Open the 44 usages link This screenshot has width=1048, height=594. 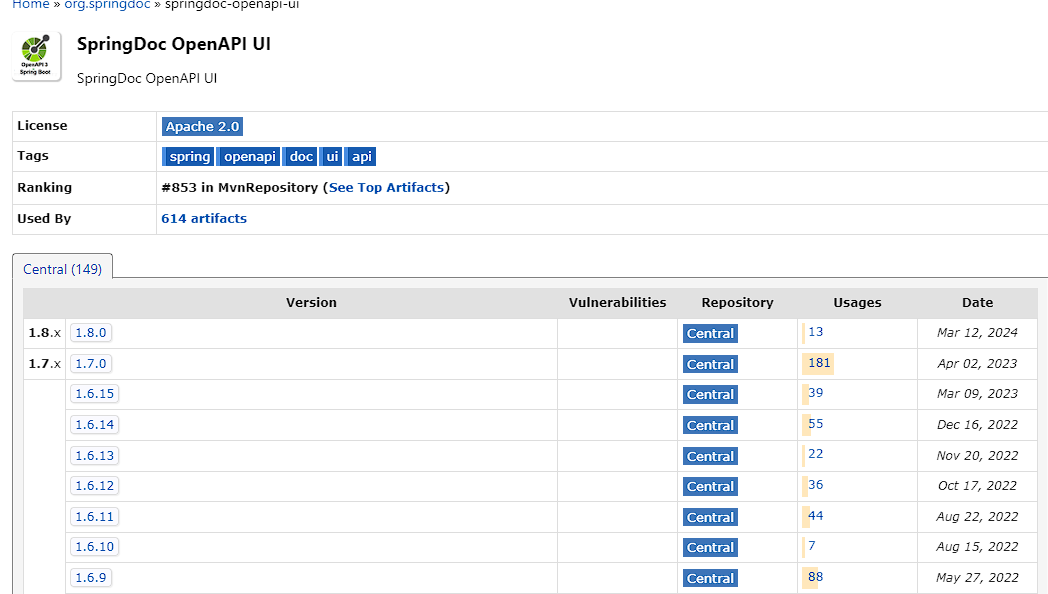(815, 515)
